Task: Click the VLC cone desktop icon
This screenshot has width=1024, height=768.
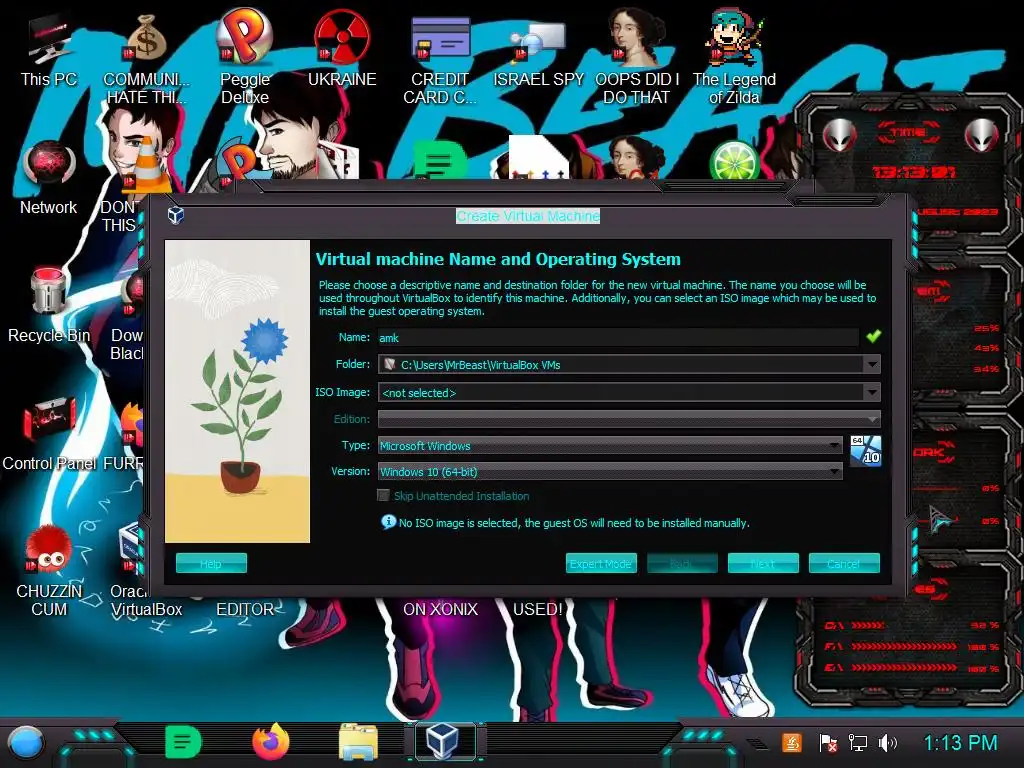Action: tap(148, 163)
